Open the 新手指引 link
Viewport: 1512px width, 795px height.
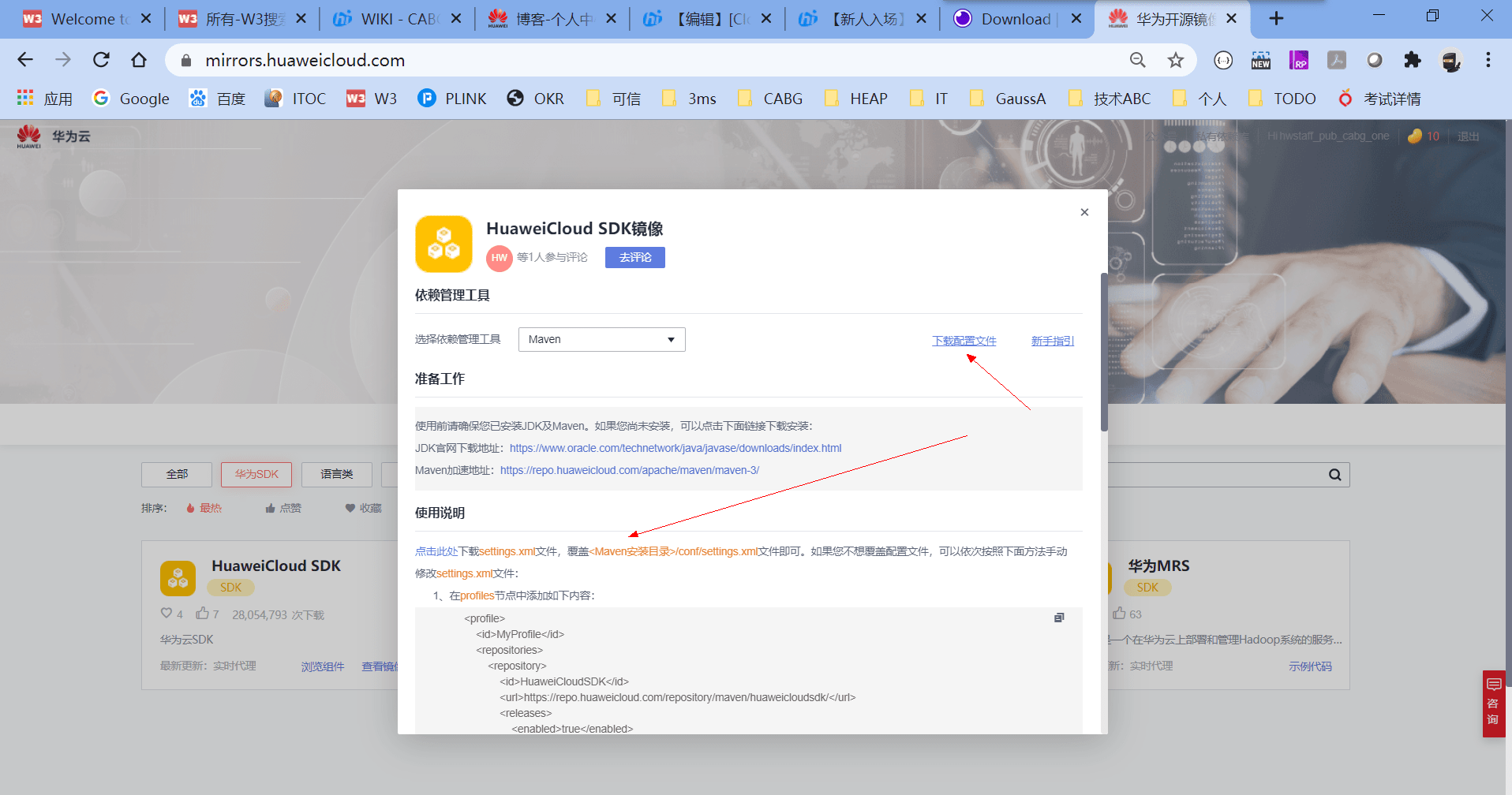1053,341
